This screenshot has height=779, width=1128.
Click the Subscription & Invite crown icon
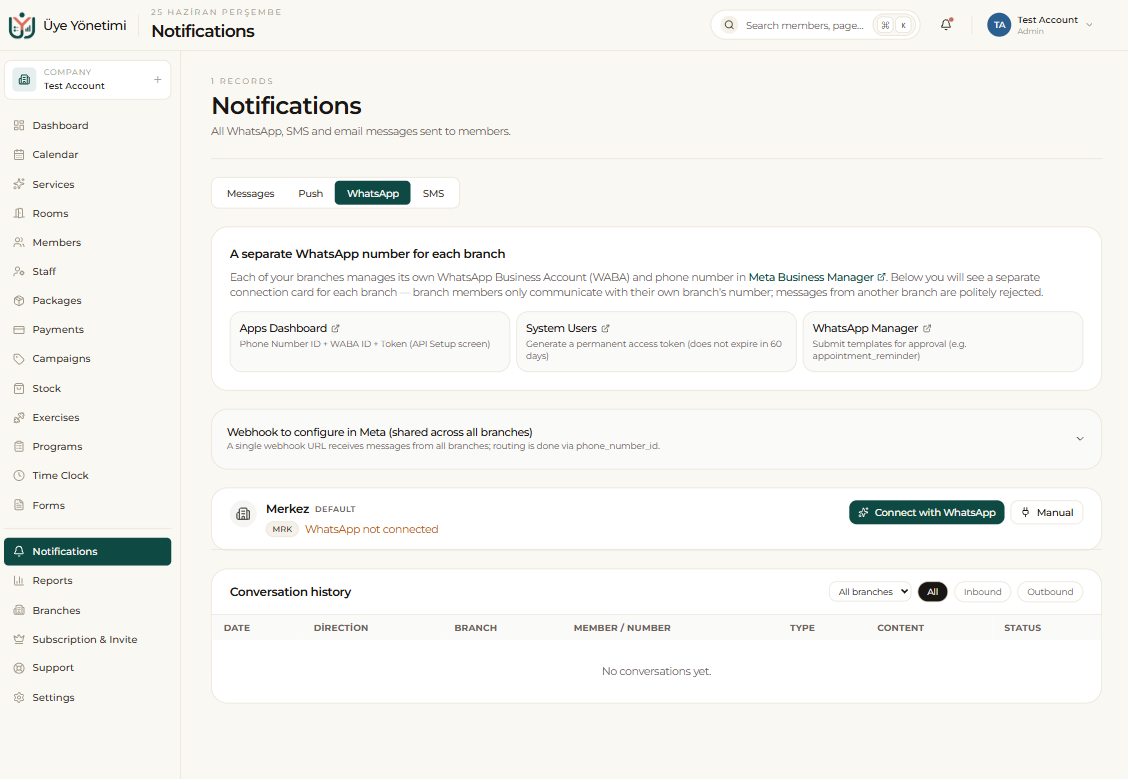click(x=19, y=639)
